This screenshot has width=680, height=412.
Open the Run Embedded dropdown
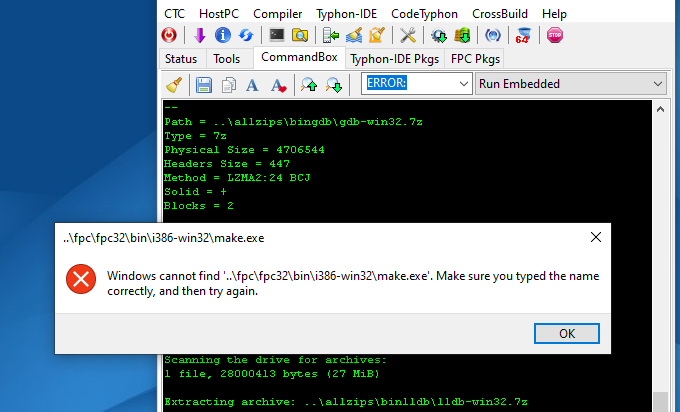pyautogui.click(x=657, y=85)
